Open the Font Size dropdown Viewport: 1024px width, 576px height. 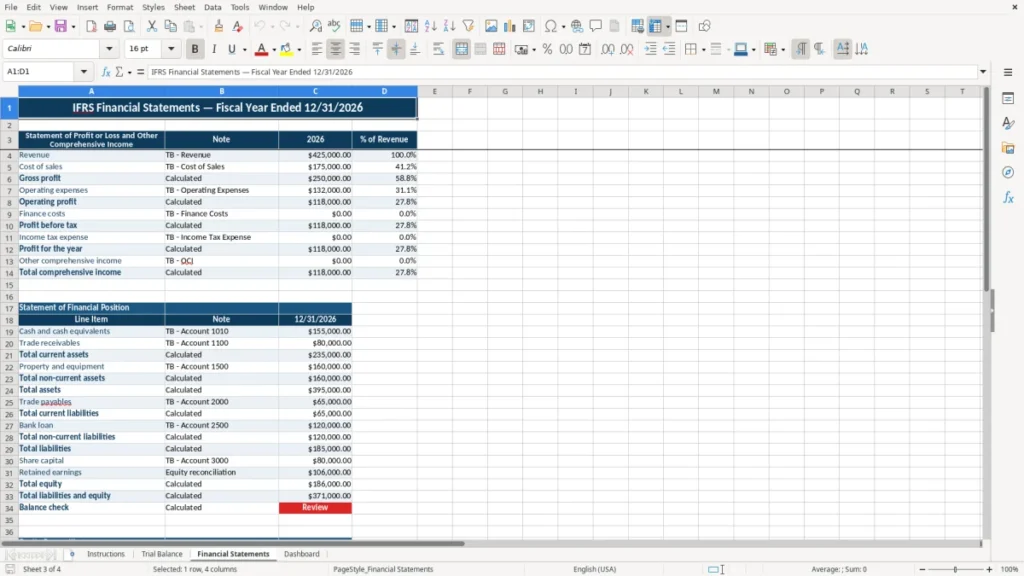(x=171, y=49)
